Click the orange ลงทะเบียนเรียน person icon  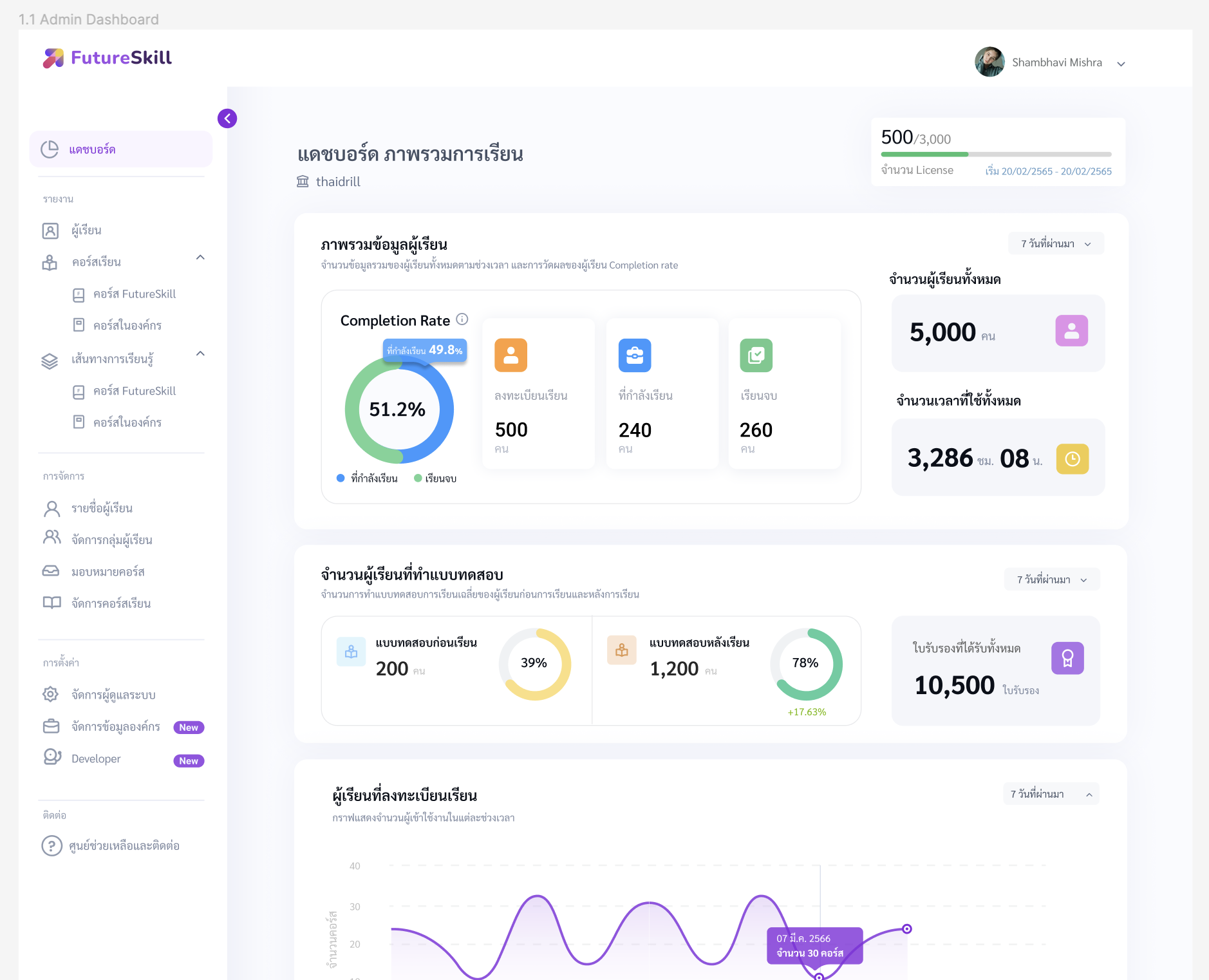[511, 355]
